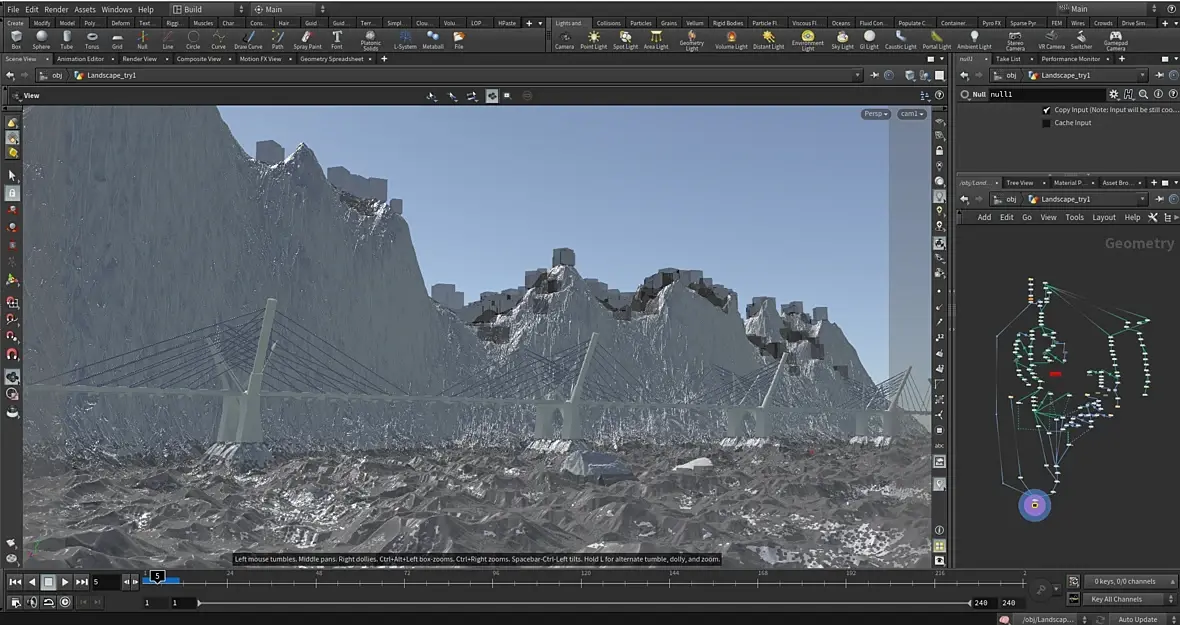
Task: Add a Point Light from the shelf
Action: (x=593, y=39)
